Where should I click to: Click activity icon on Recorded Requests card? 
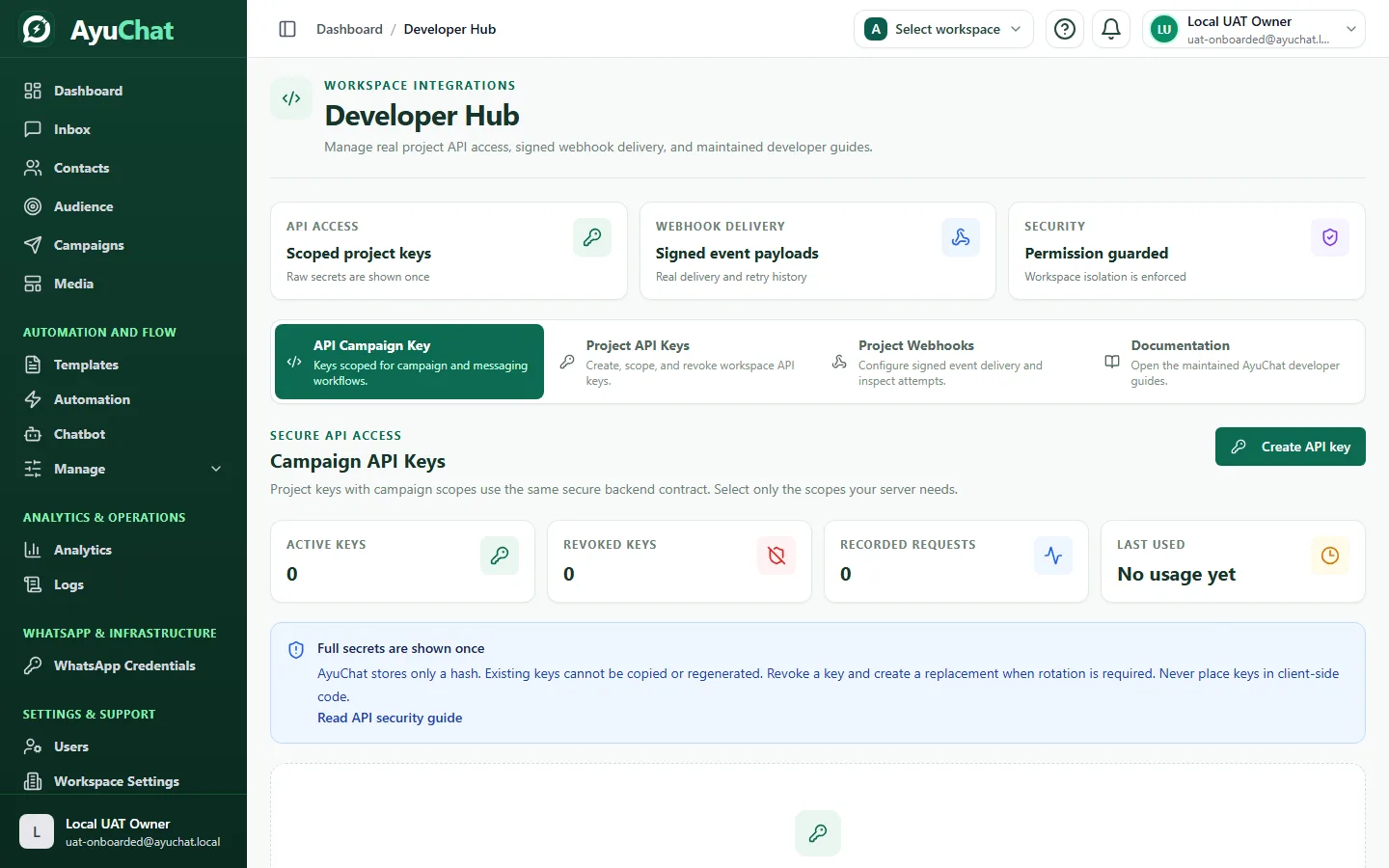(1053, 556)
